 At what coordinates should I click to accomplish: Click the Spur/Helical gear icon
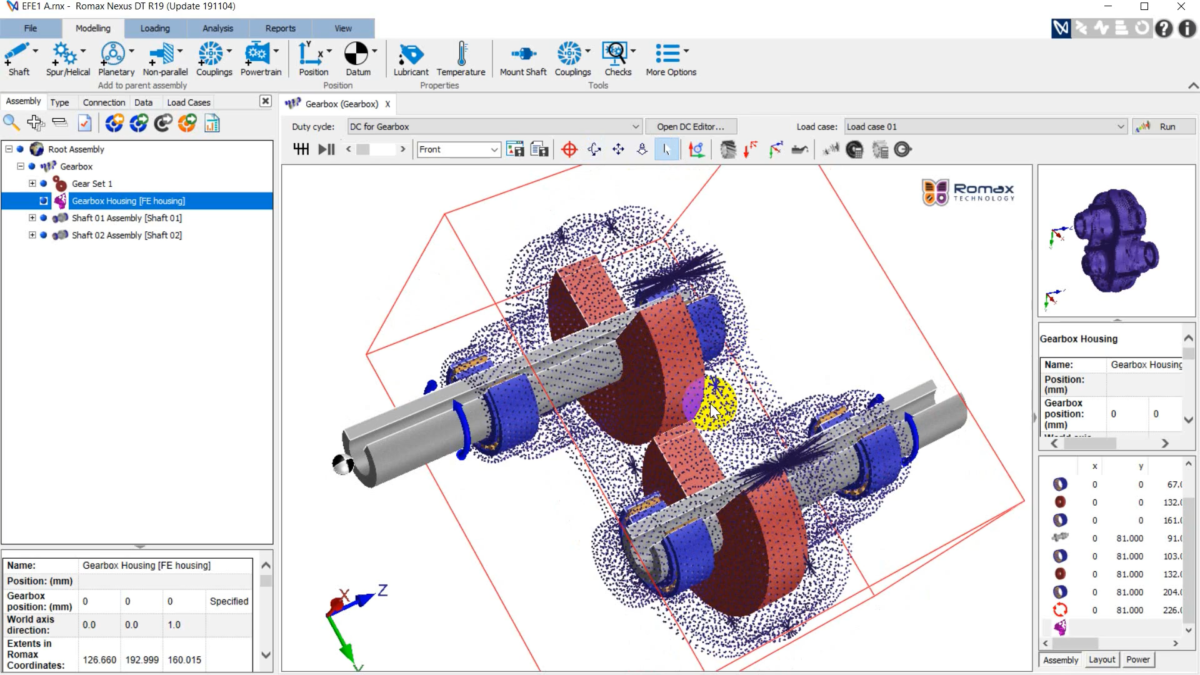coord(65,54)
